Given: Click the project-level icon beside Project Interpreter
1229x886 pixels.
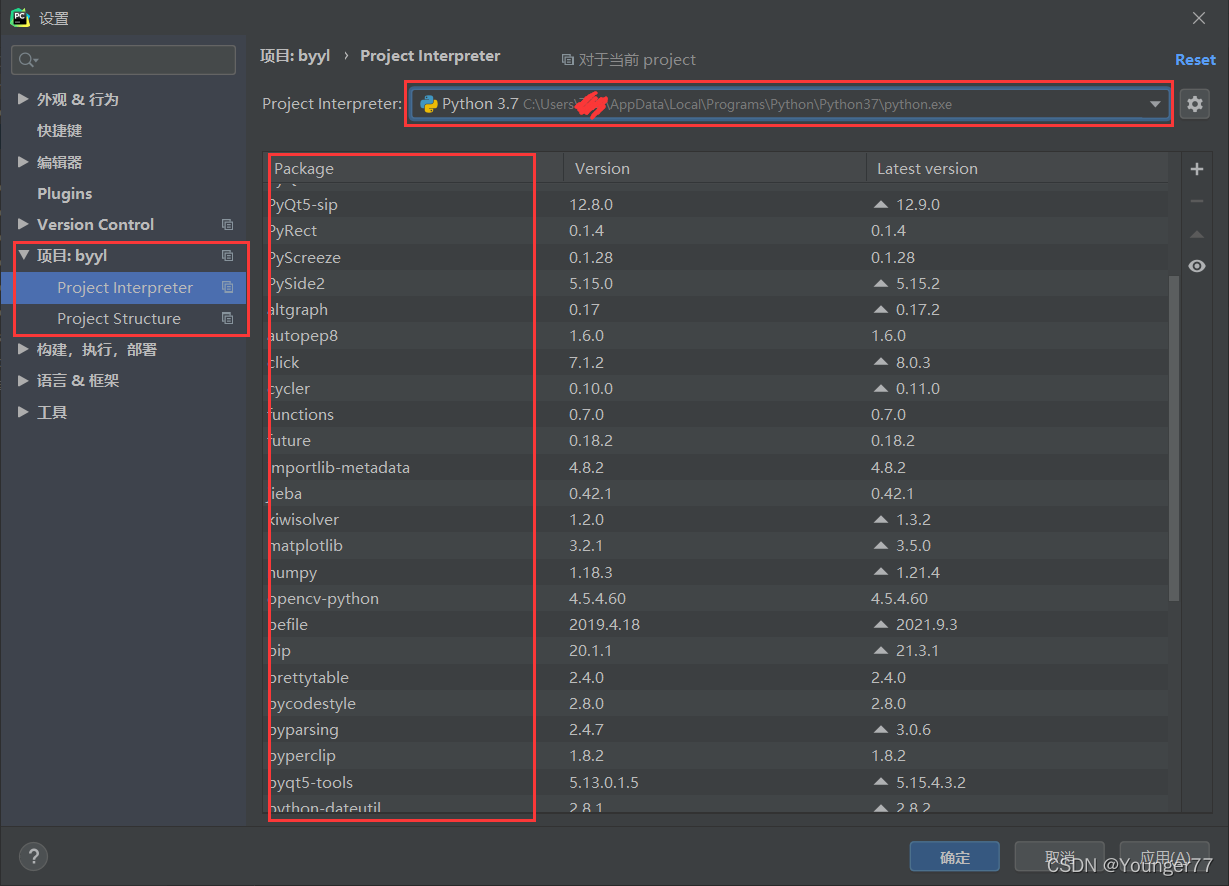Looking at the screenshot, I should pyautogui.click(x=227, y=288).
